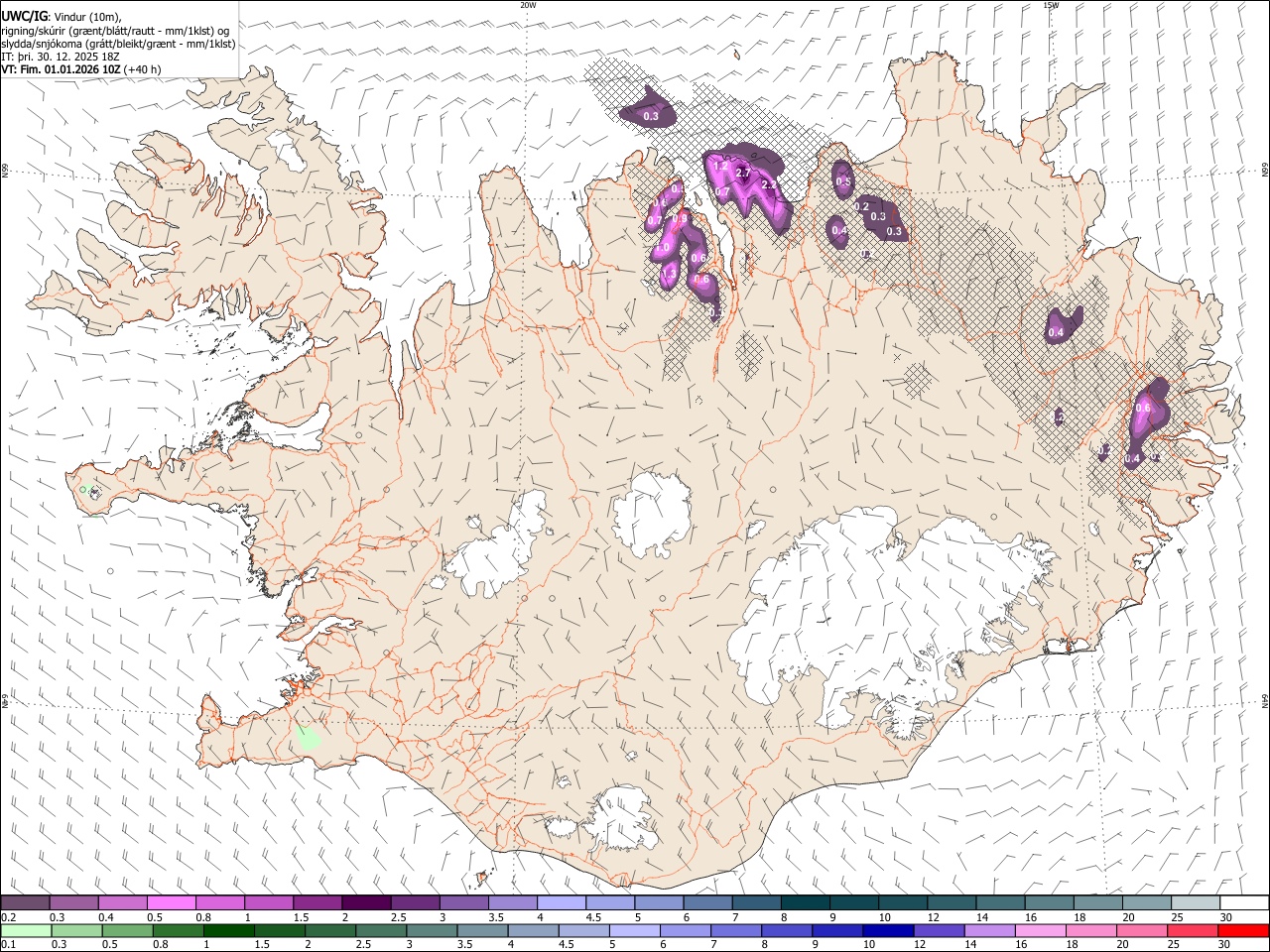Click upper scale pale grey swatch 25 to 30
1270x952 pixels.
pyautogui.click(x=1196, y=903)
